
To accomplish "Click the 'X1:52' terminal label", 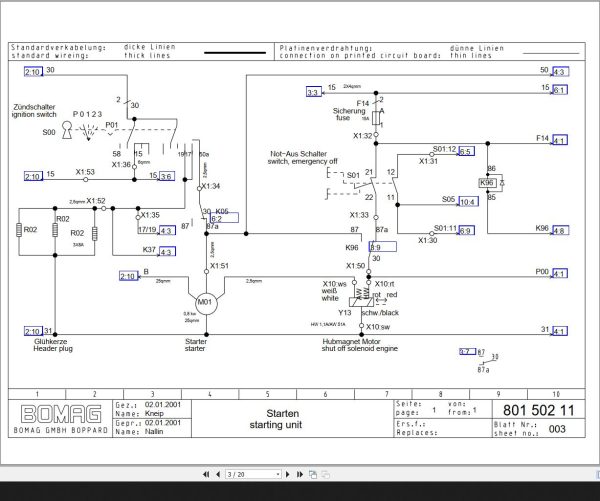I will (x=96, y=201).
